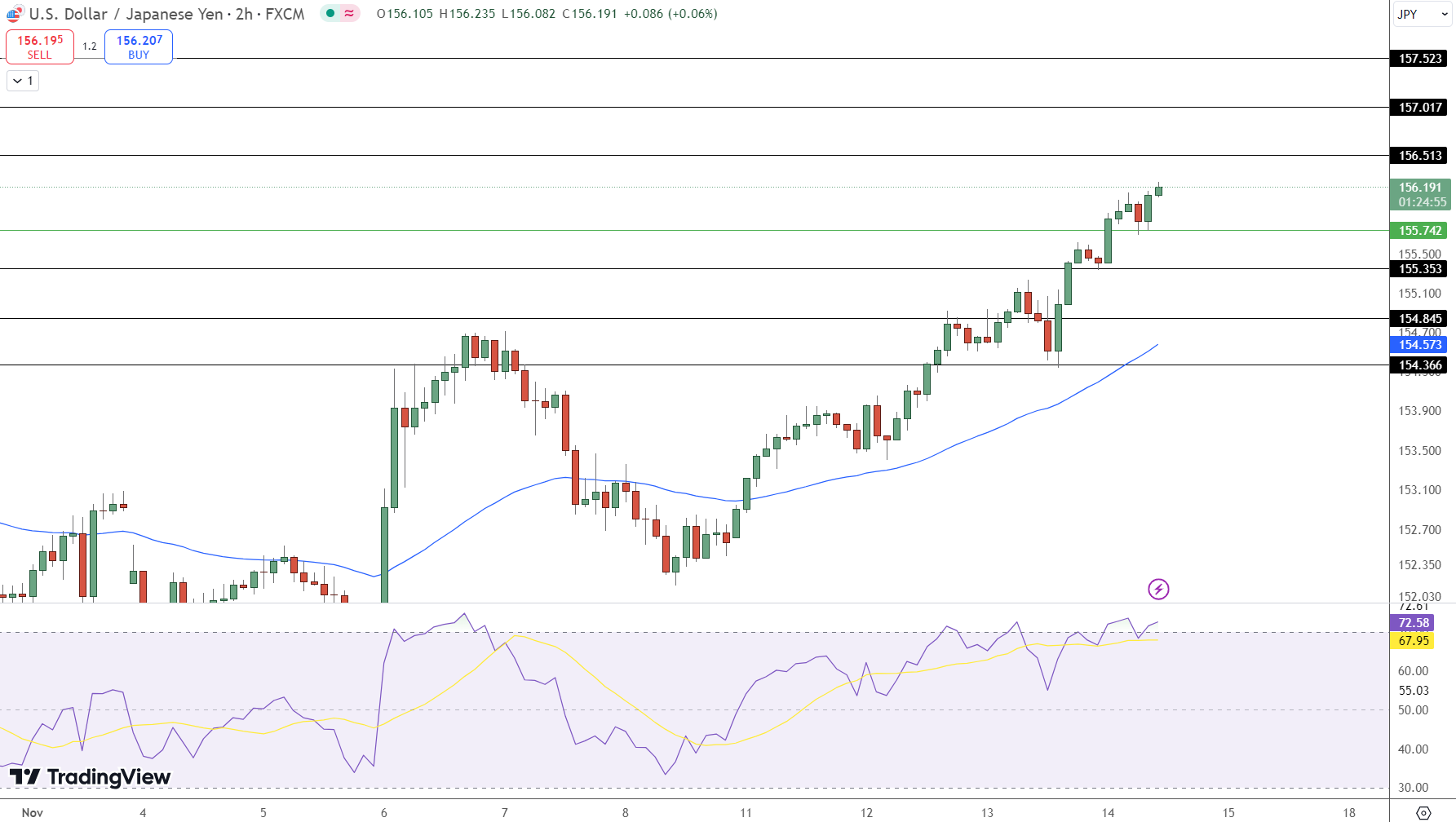Click the U.S. flag symbol icon

(x=15, y=14)
